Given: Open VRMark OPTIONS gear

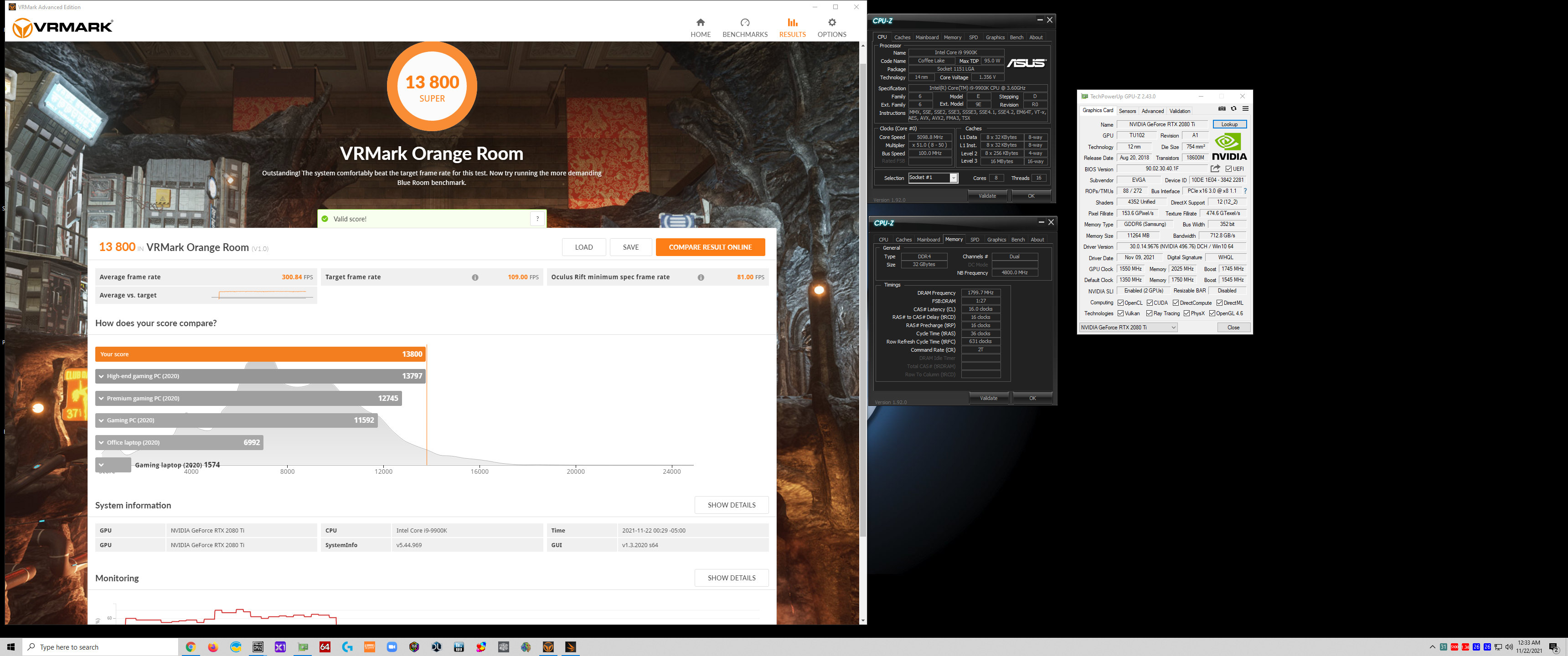Looking at the screenshot, I should click(831, 28).
